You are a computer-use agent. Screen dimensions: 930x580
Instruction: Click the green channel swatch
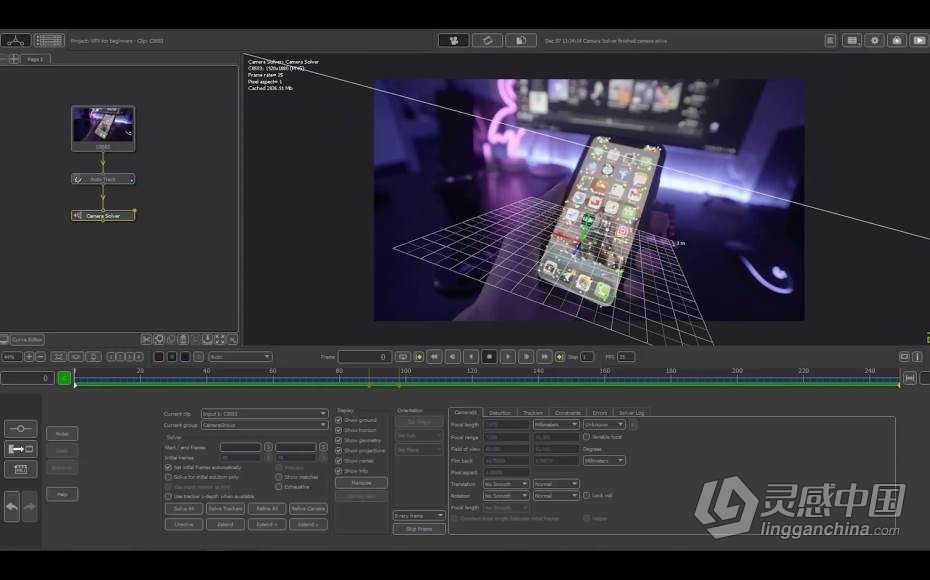[171, 356]
